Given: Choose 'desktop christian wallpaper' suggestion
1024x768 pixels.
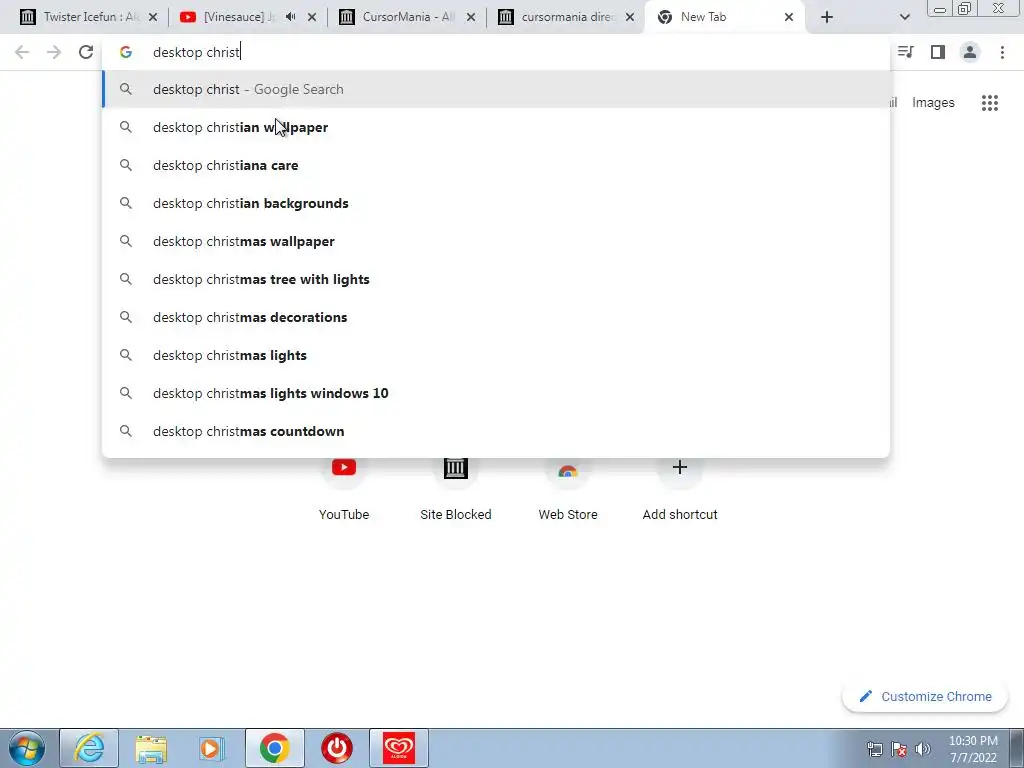Looking at the screenshot, I should tap(496, 127).
